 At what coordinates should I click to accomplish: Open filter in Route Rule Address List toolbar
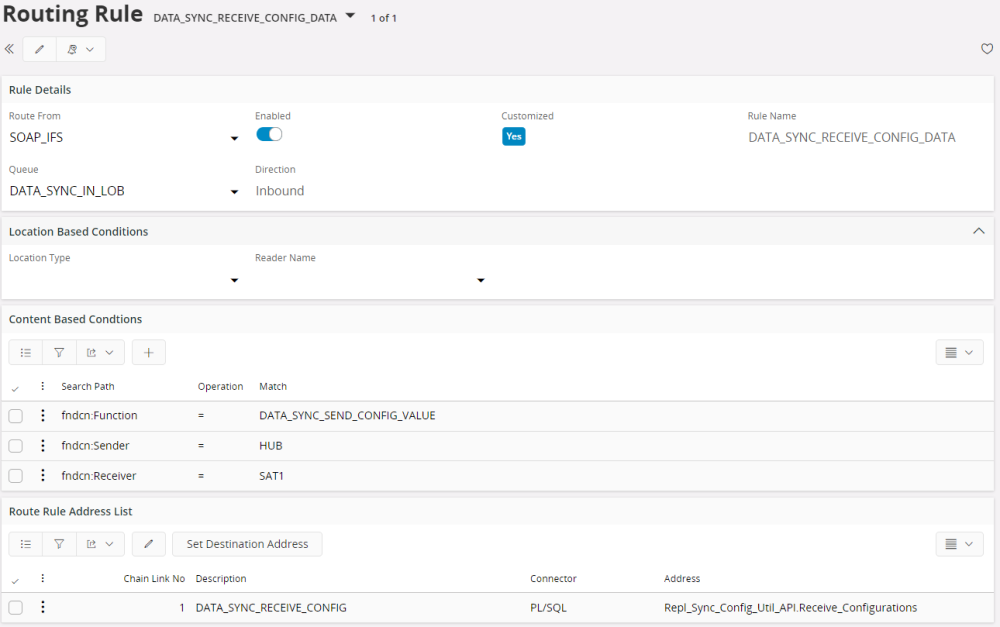[x=59, y=544]
